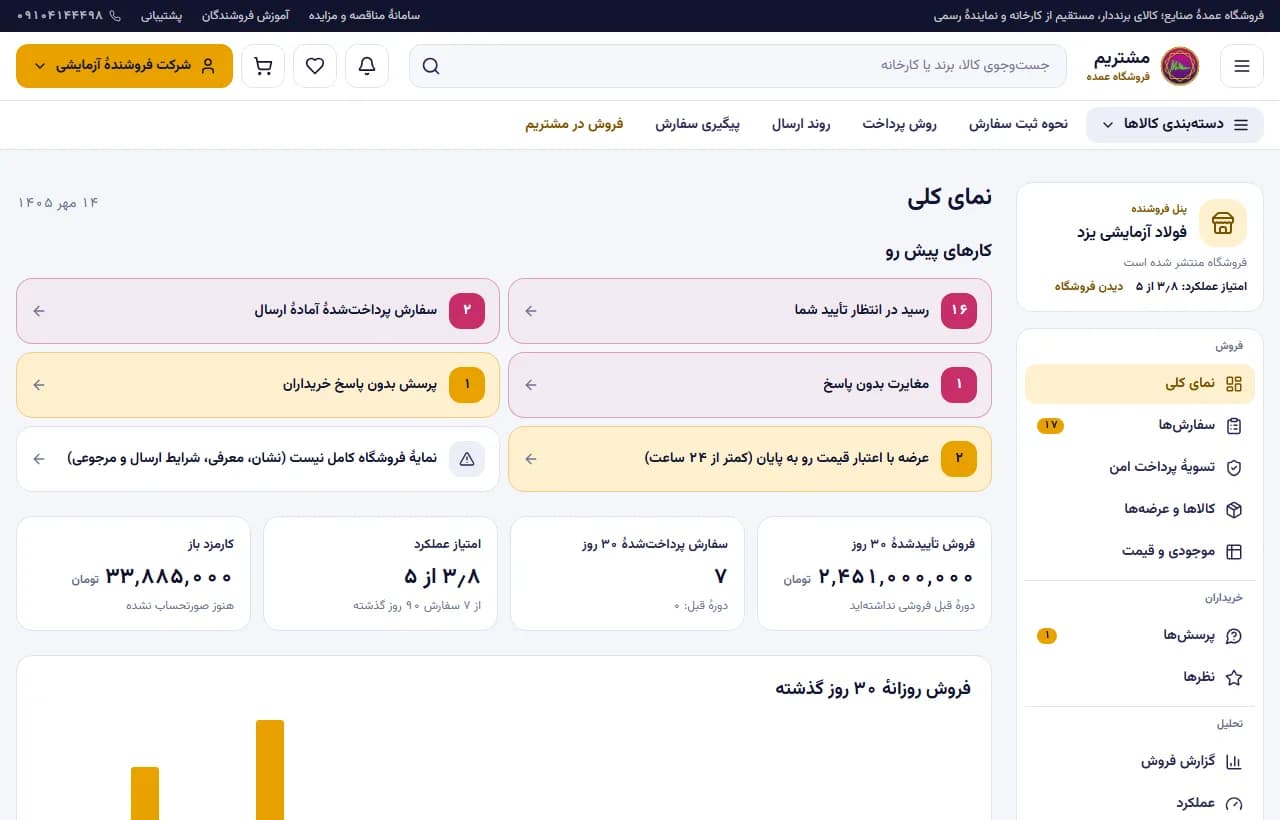Open پرسش بدون پاسخ خریداران card
The width and height of the screenshot is (1280, 820).
click(258, 385)
